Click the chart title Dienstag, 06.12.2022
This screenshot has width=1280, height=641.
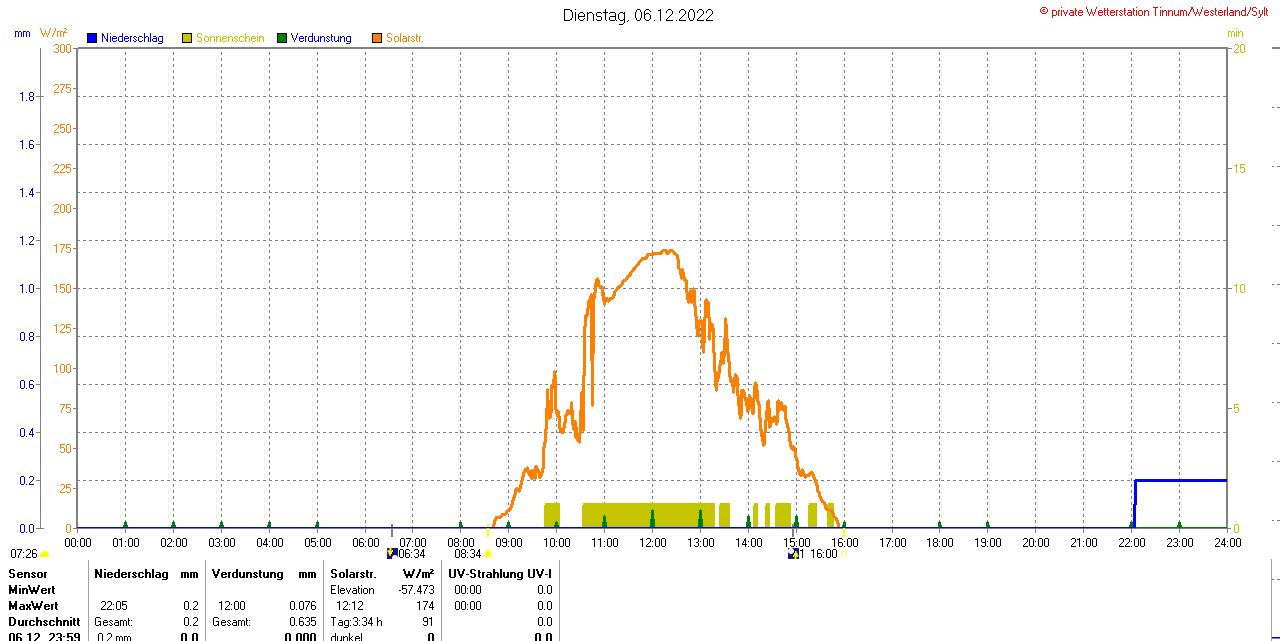(x=638, y=15)
